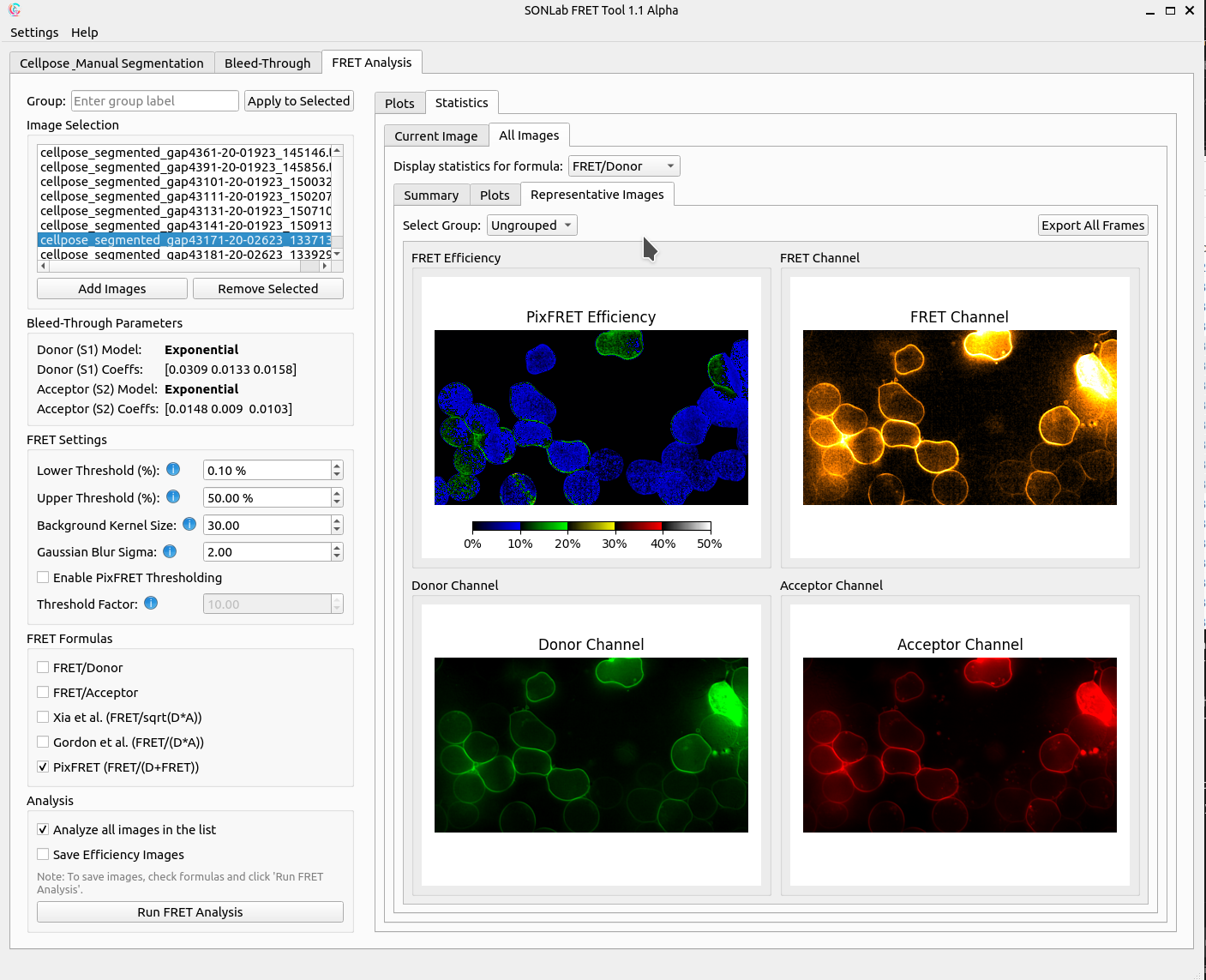The height and width of the screenshot is (980, 1206).
Task: Open the Plots sub-tab beside Summary
Action: [x=495, y=195]
